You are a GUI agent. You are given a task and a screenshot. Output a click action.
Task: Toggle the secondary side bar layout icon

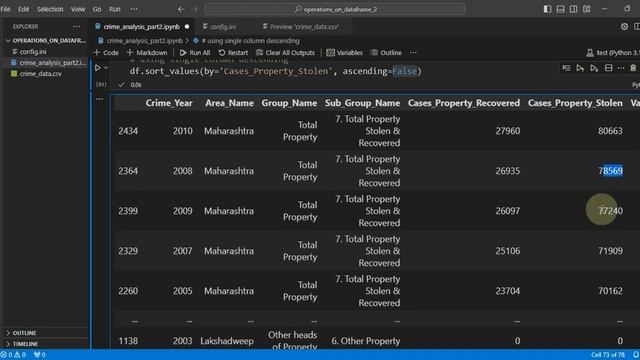coord(573,9)
